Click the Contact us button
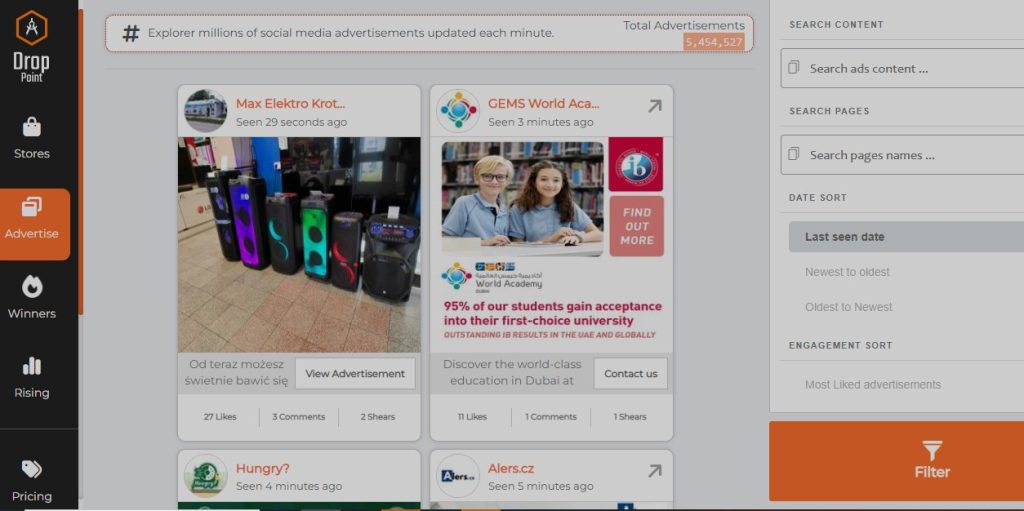Screen dimensions: 1024x511 point(630,373)
